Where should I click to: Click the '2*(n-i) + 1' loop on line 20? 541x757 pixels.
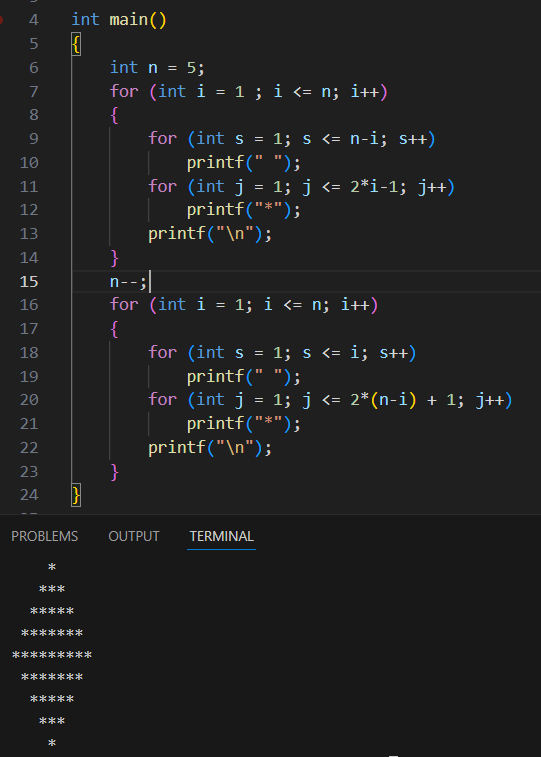330,400
